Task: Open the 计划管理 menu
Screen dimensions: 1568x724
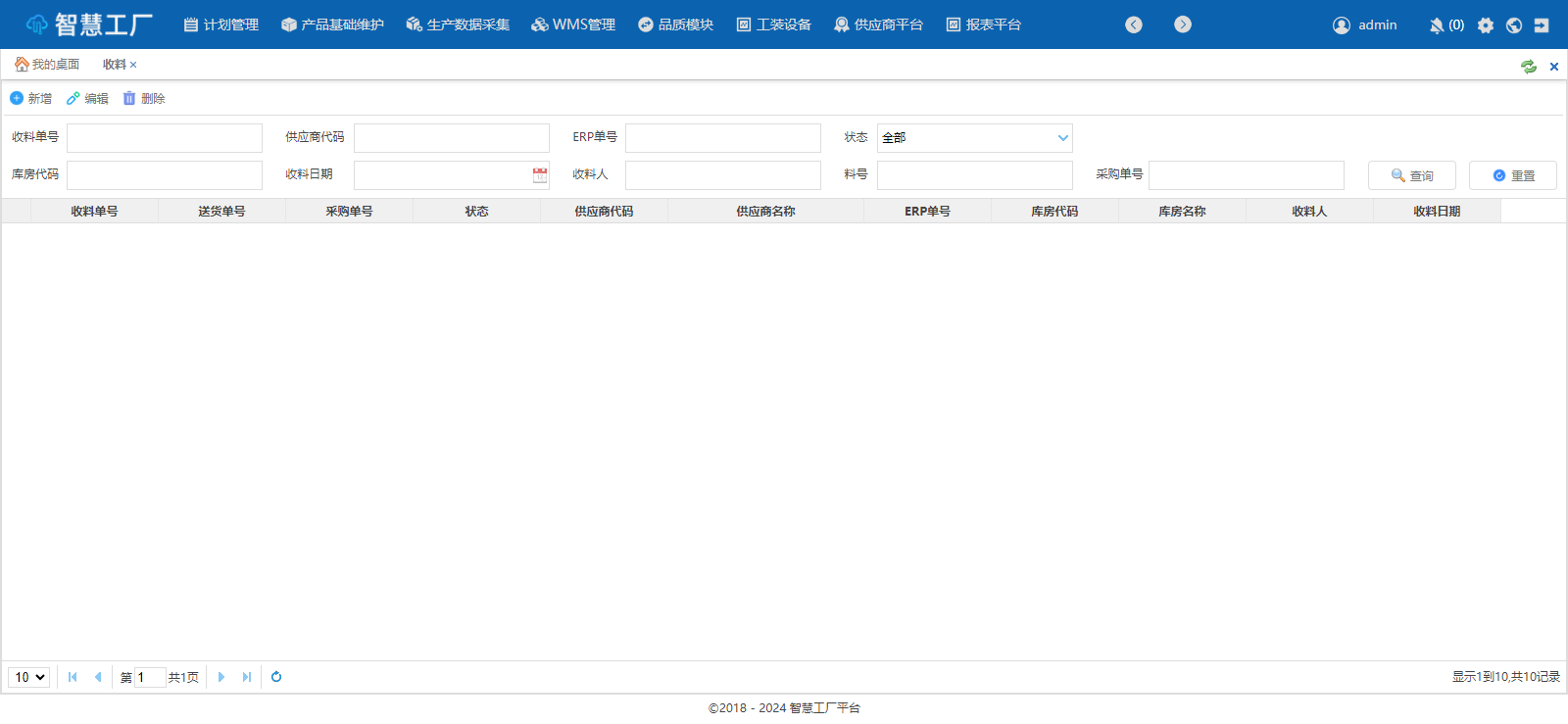Action: (x=221, y=24)
